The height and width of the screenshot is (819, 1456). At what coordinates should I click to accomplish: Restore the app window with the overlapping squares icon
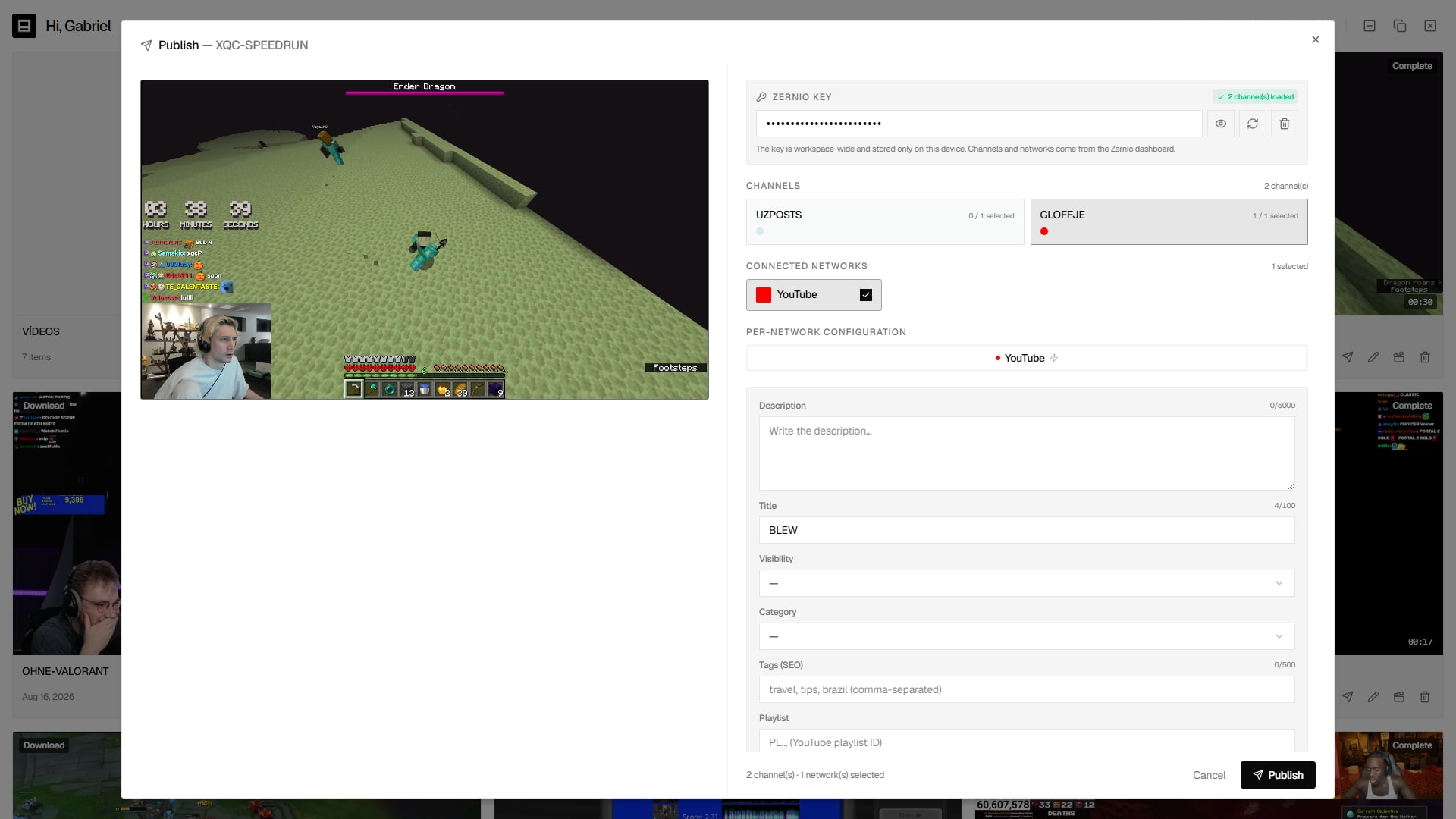click(1400, 26)
